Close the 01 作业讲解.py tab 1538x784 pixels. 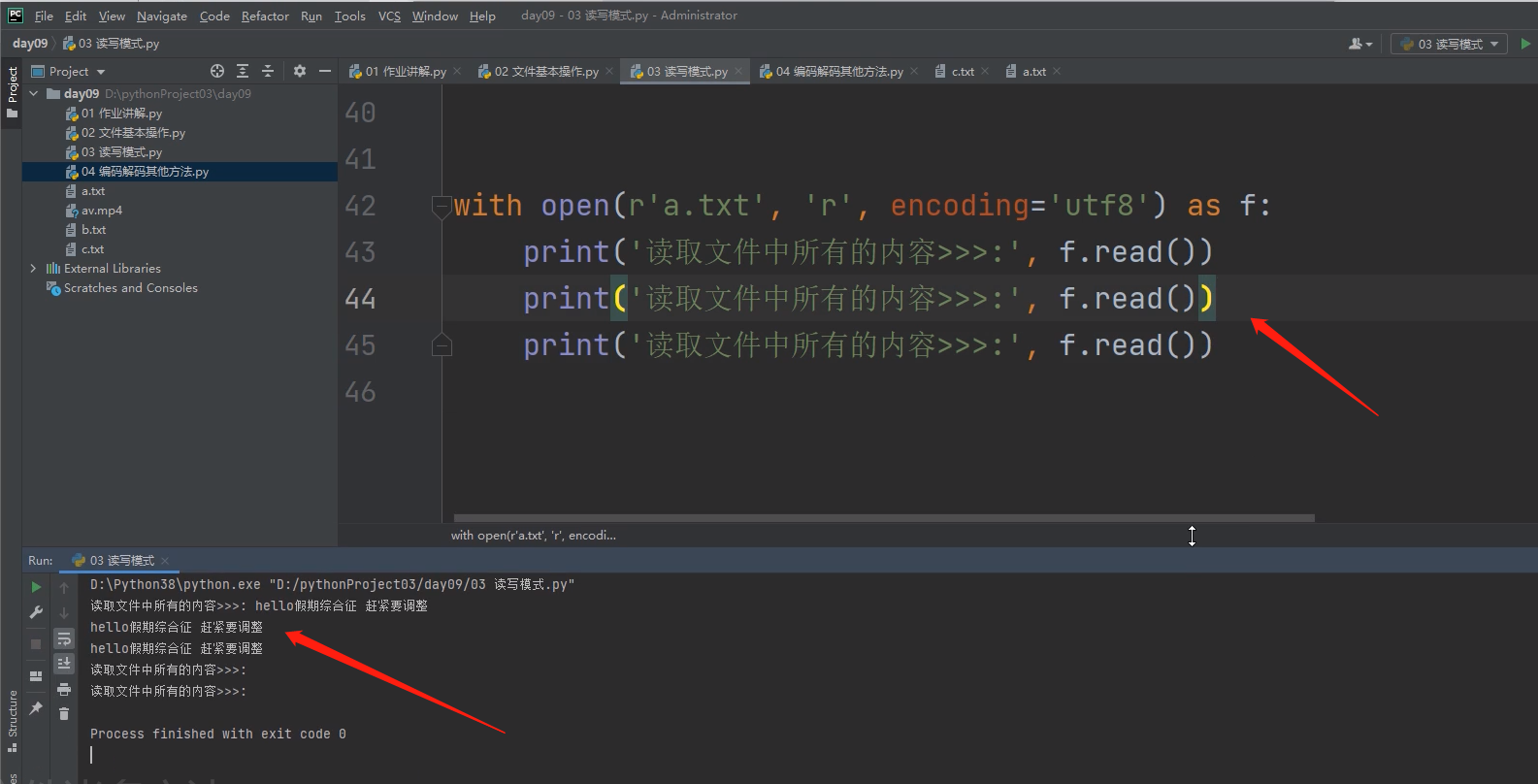click(x=457, y=71)
